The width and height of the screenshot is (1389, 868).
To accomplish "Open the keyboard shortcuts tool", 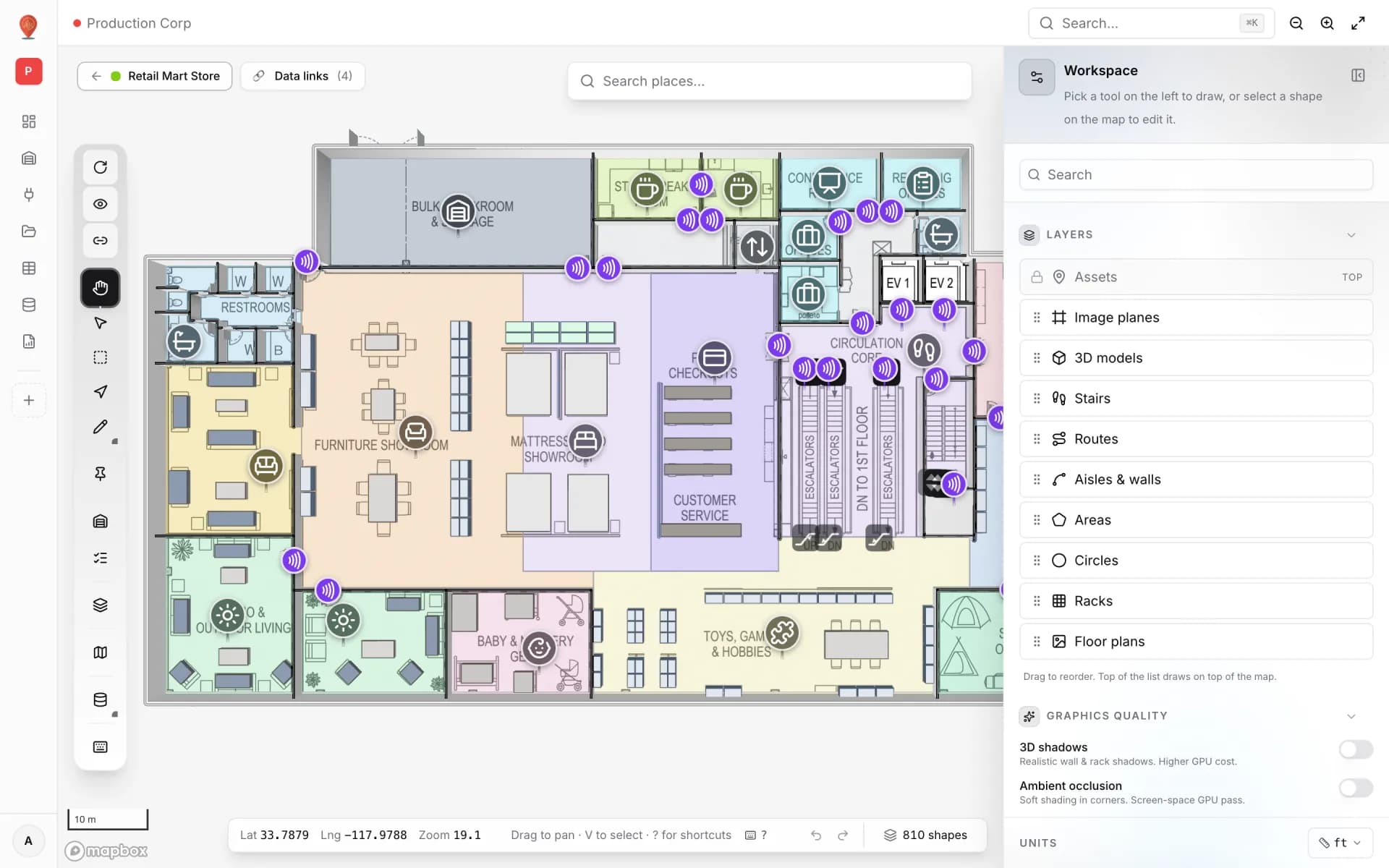I will pos(100,746).
